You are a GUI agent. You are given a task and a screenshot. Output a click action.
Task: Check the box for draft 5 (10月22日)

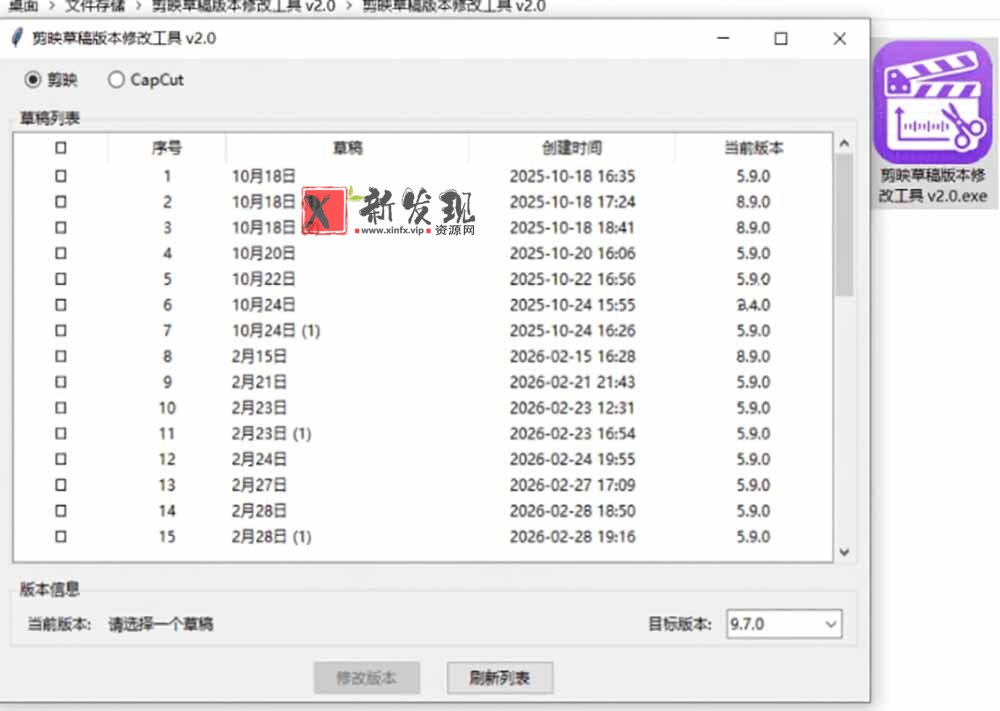(x=61, y=279)
